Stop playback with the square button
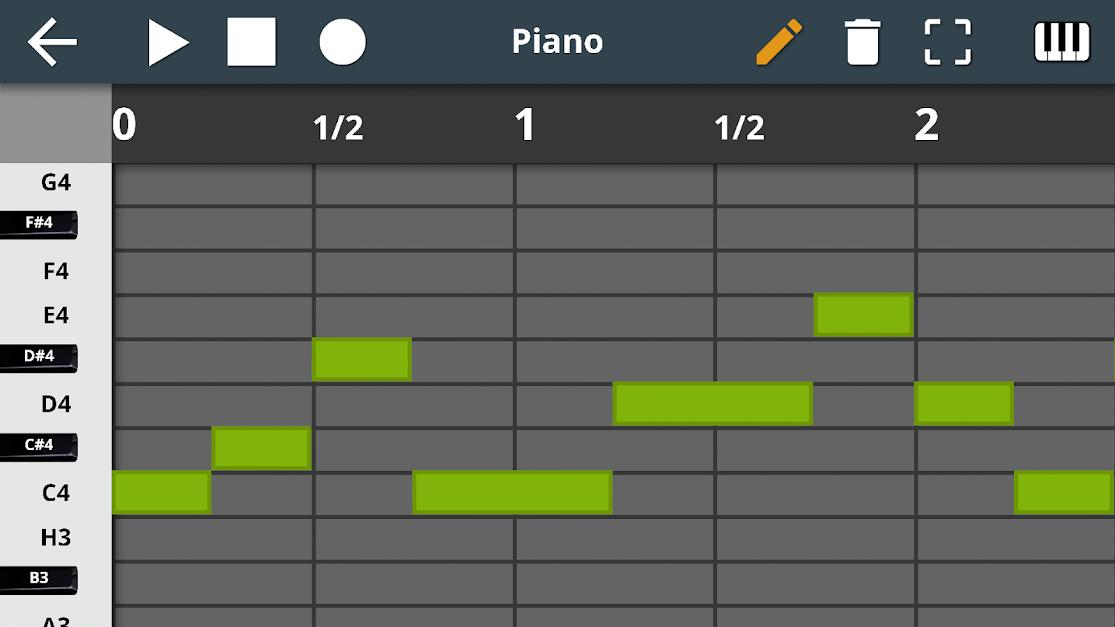 [x=251, y=42]
